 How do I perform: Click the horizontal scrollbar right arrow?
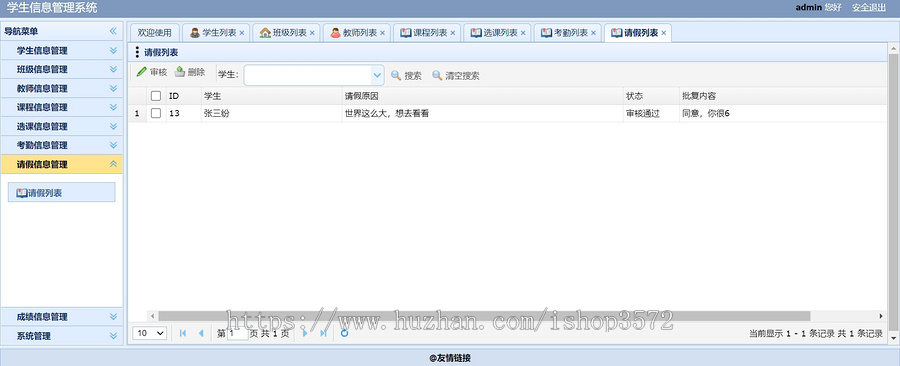point(881,316)
